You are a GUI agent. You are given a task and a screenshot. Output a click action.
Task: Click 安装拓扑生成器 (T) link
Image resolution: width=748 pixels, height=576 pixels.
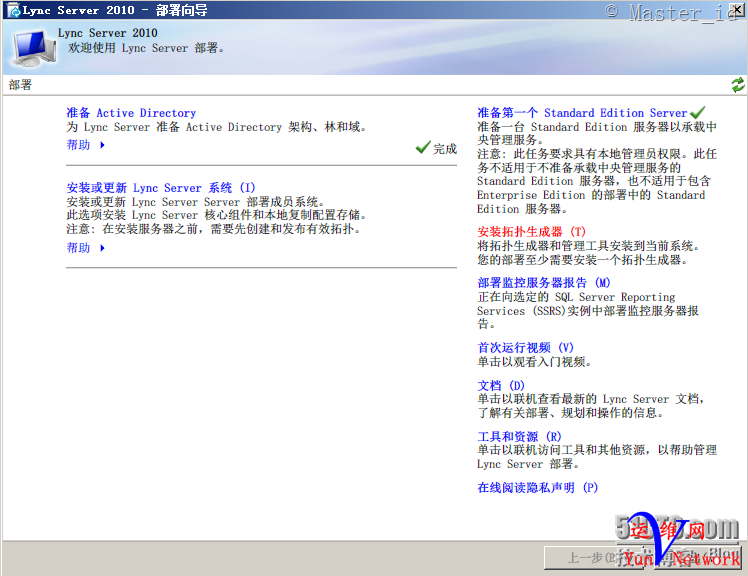(x=531, y=232)
